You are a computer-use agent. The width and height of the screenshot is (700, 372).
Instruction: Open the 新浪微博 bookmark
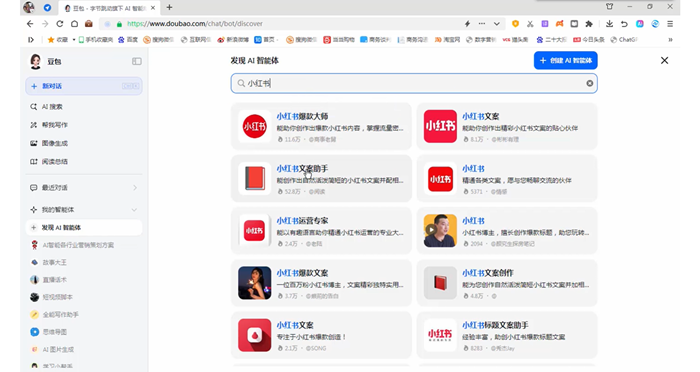point(233,40)
